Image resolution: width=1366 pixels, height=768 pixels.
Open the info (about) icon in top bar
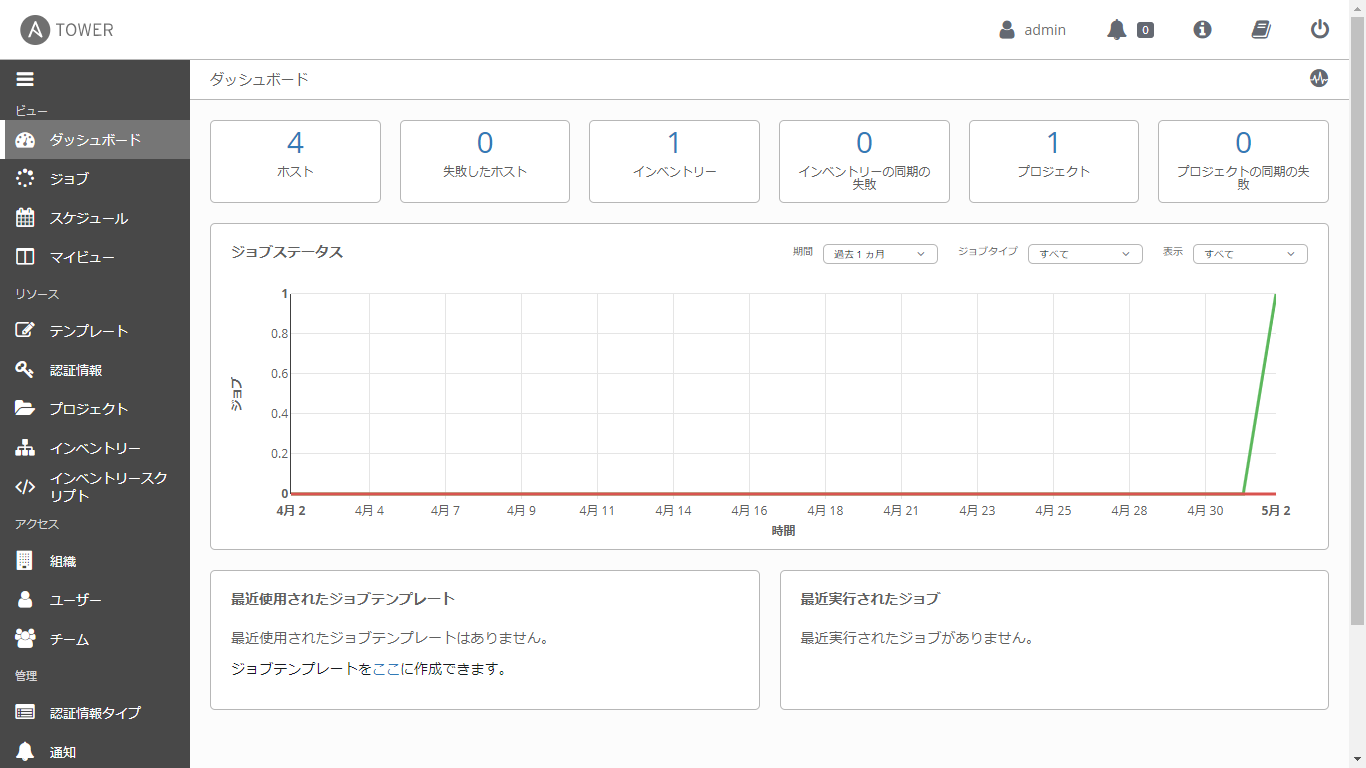[x=1201, y=29]
